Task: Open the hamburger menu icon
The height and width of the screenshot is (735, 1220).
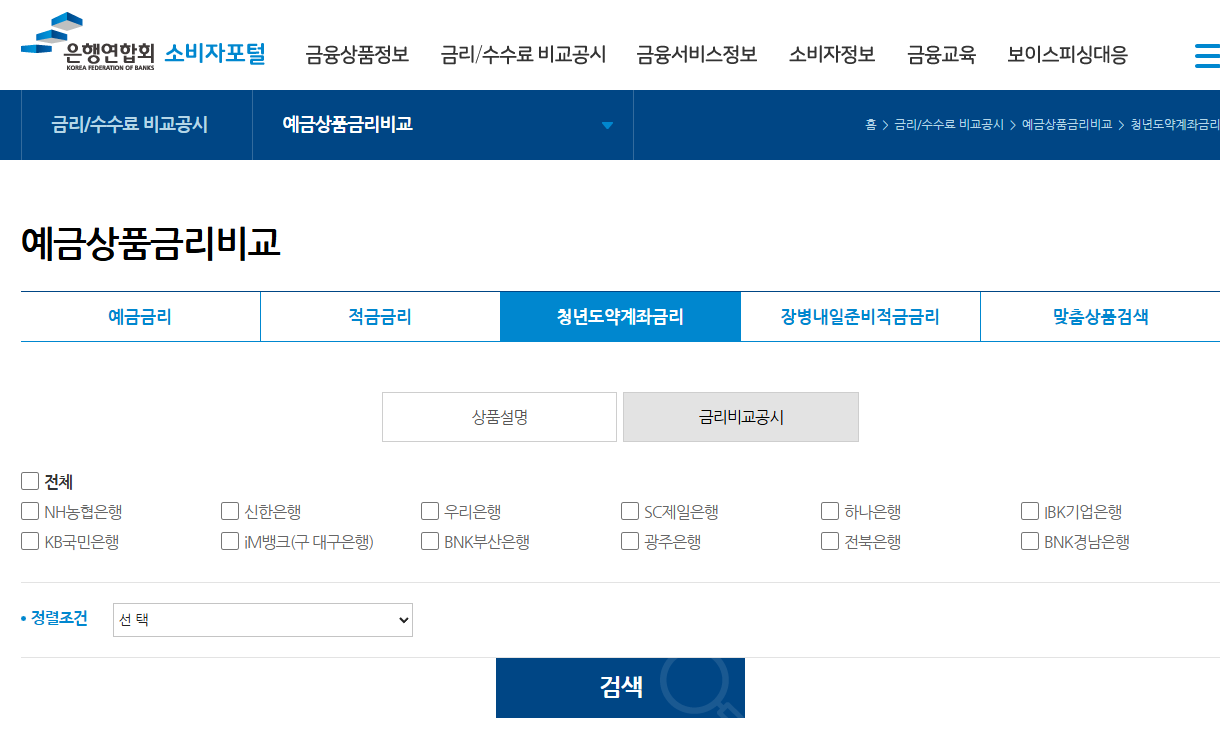Action: pos(1207,55)
